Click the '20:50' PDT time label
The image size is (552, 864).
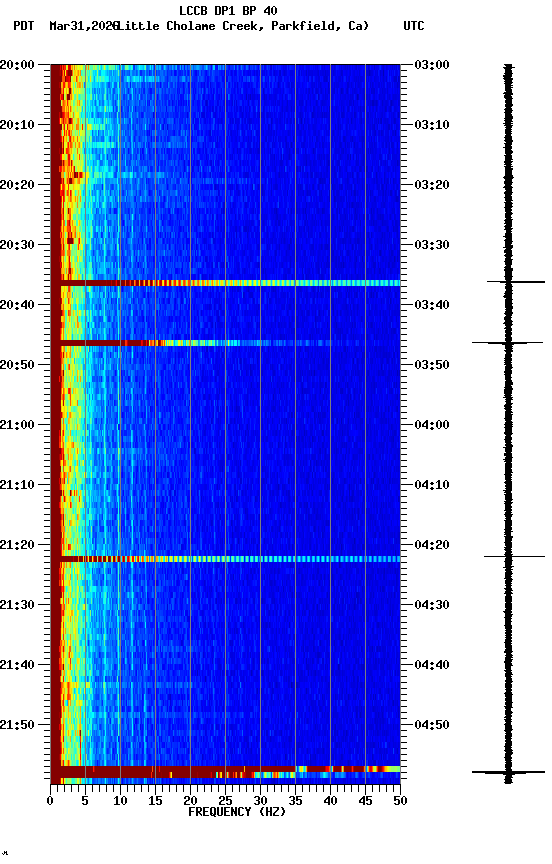(x=17, y=365)
